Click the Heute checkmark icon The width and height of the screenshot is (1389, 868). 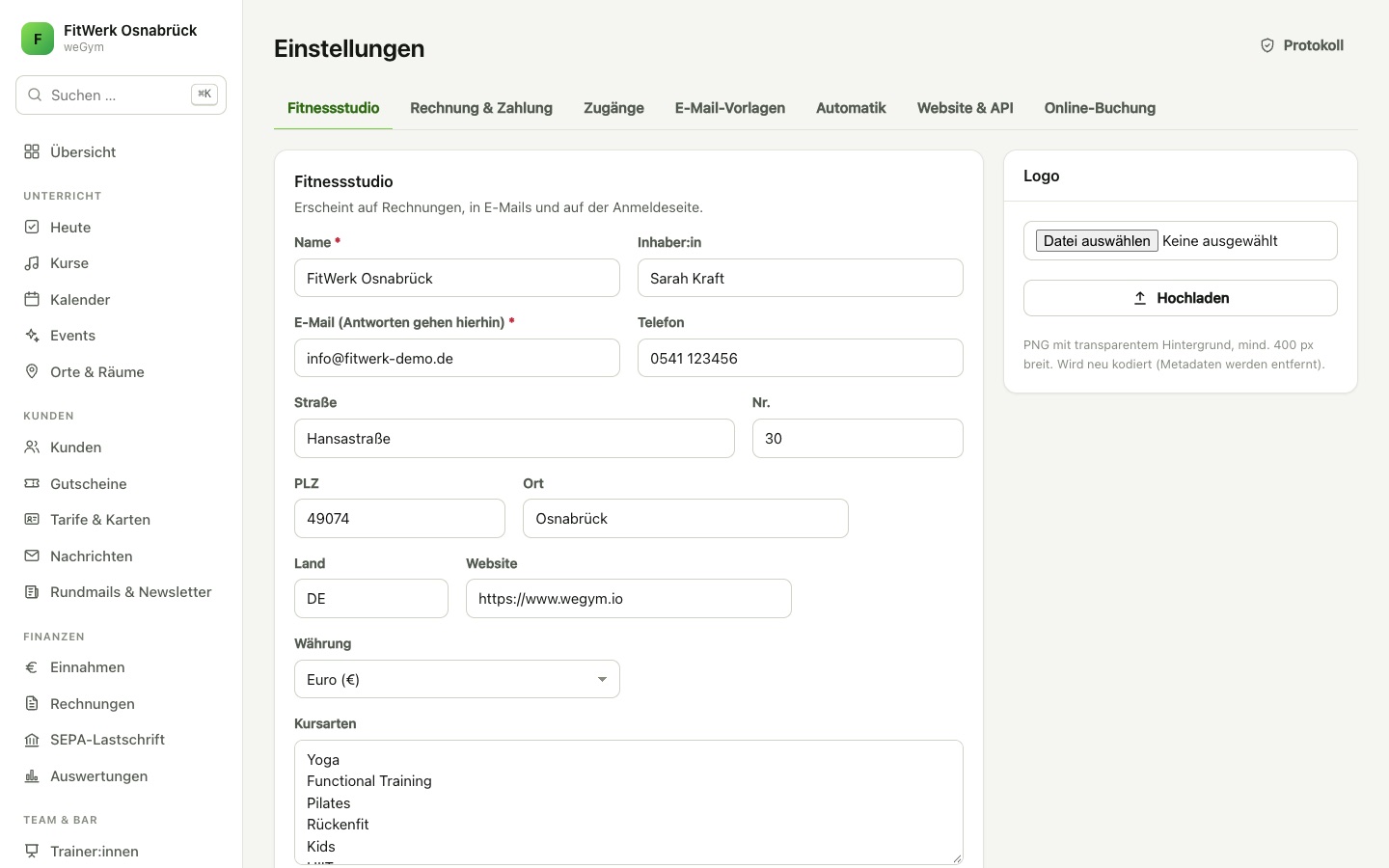click(32, 227)
